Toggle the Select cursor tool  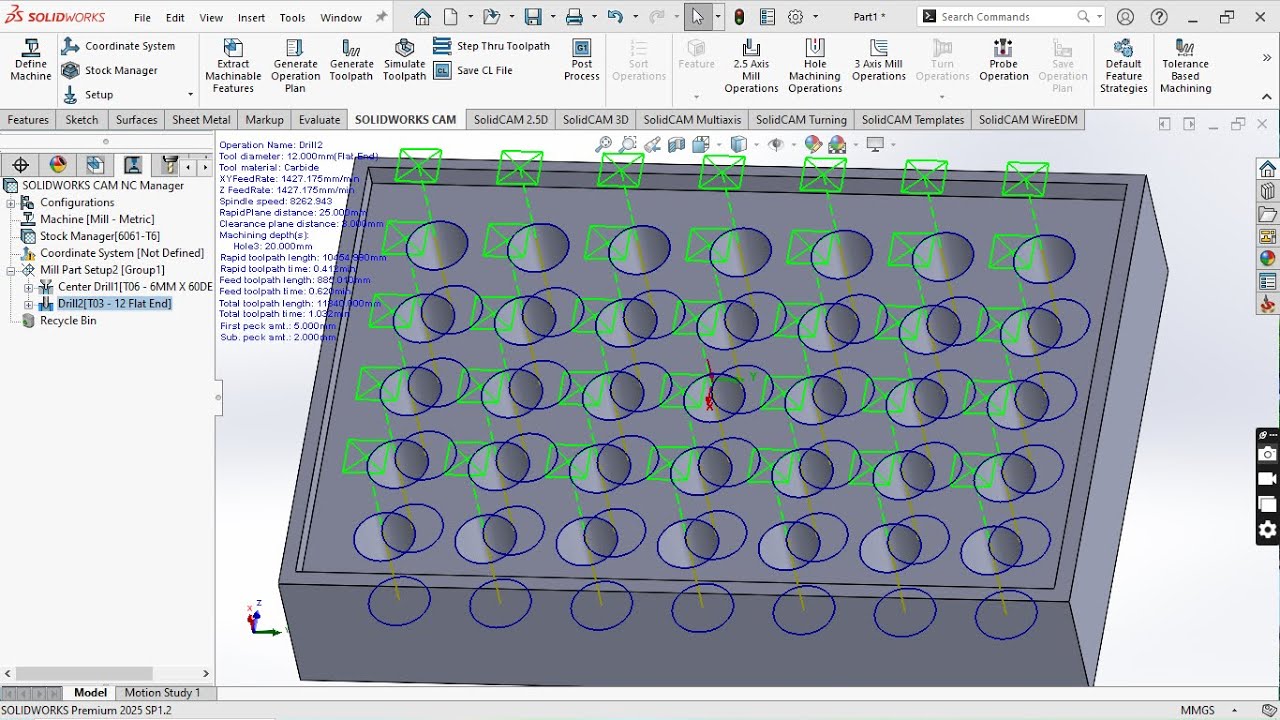pyautogui.click(x=697, y=17)
